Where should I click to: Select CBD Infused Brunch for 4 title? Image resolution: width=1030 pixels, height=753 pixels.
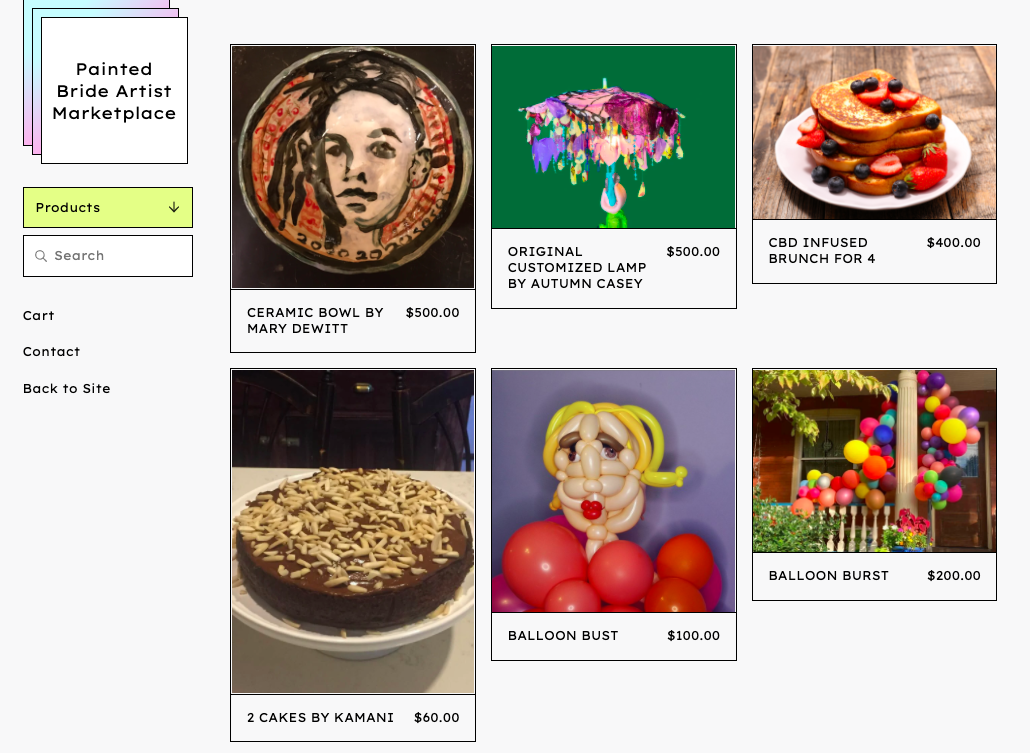coord(822,250)
